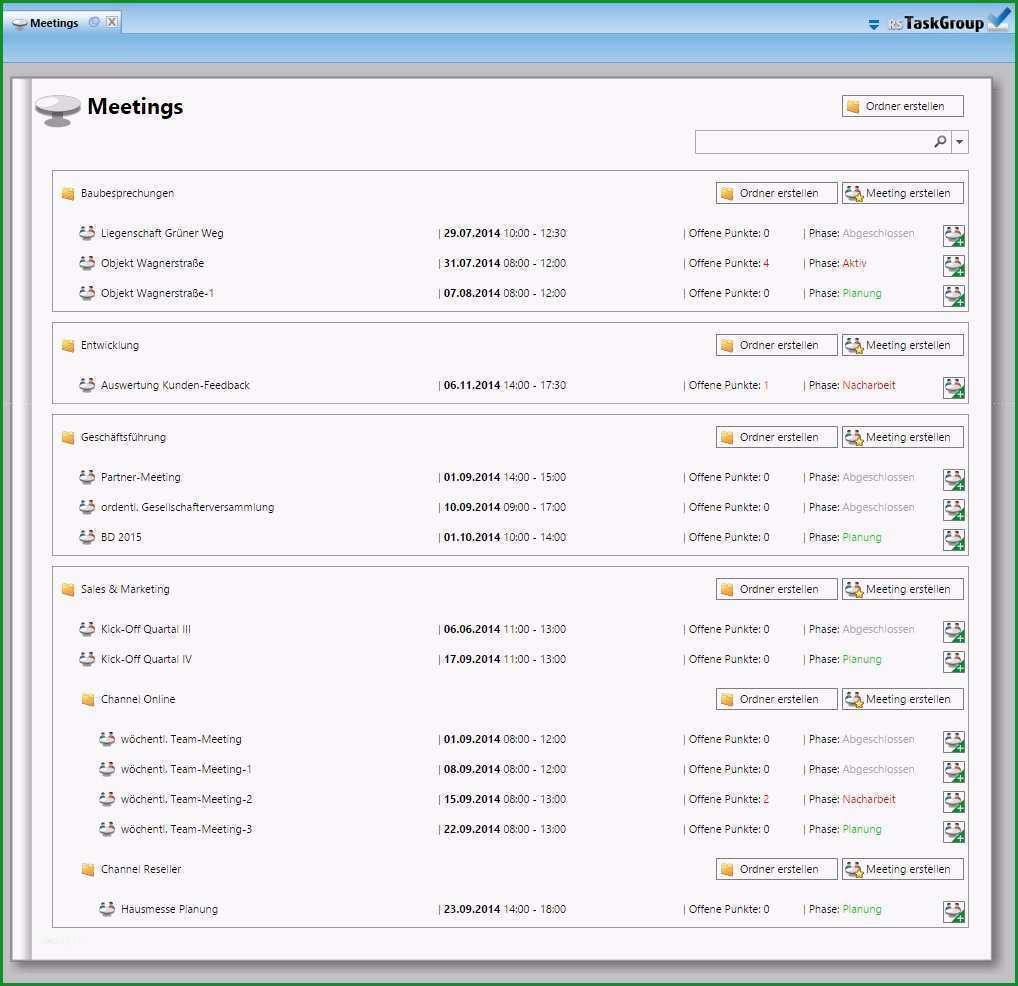This screenshot has height=986, width=1018.
Task: Click Ordner erstellen in Entwicklung
Action: [776, 345]
